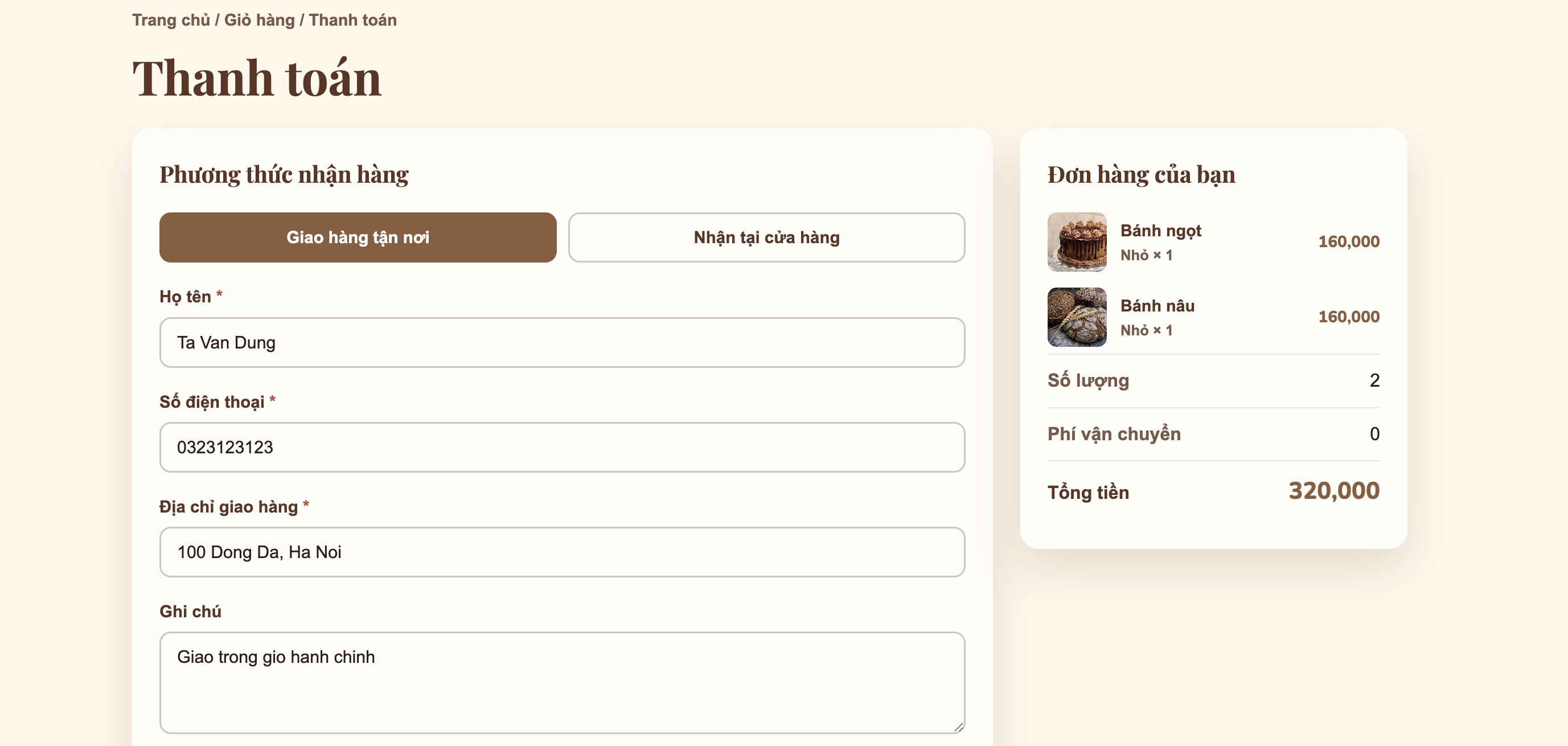1568x746 pixels.
Task: Click the Tổng tiền amount 320,000
Action: pos(1333,491)
